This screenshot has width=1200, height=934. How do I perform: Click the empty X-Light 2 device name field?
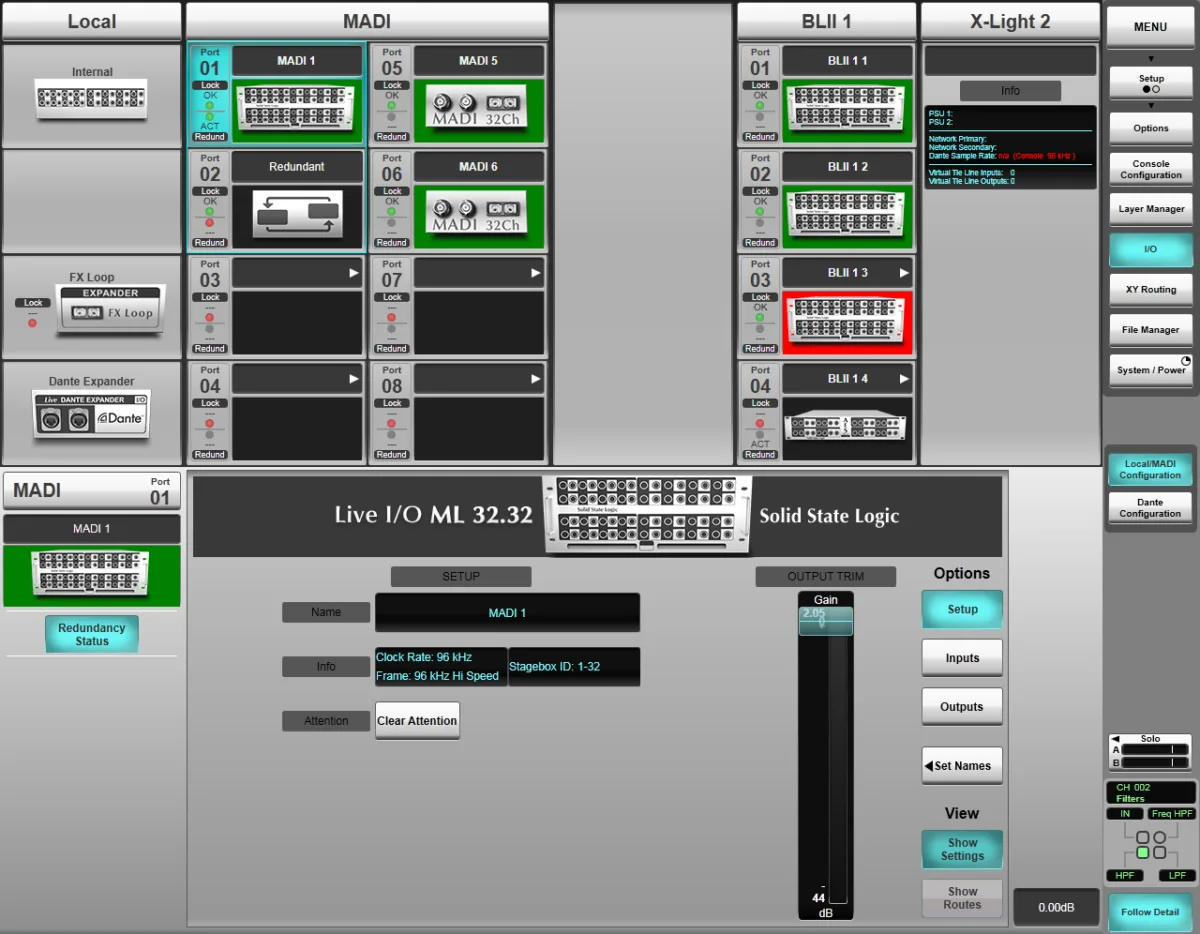coord(1010,60)
